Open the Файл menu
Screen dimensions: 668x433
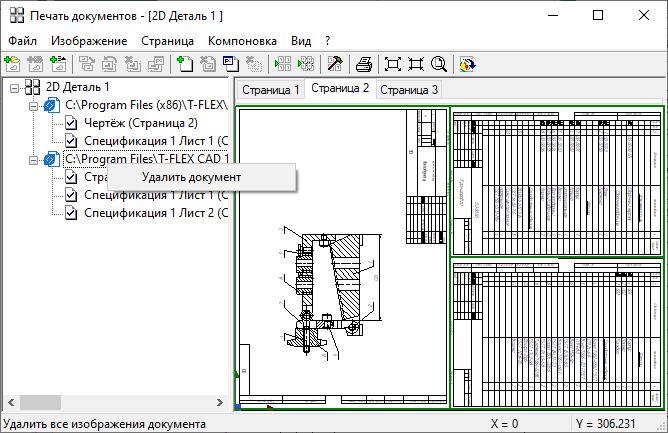point(22,41)
